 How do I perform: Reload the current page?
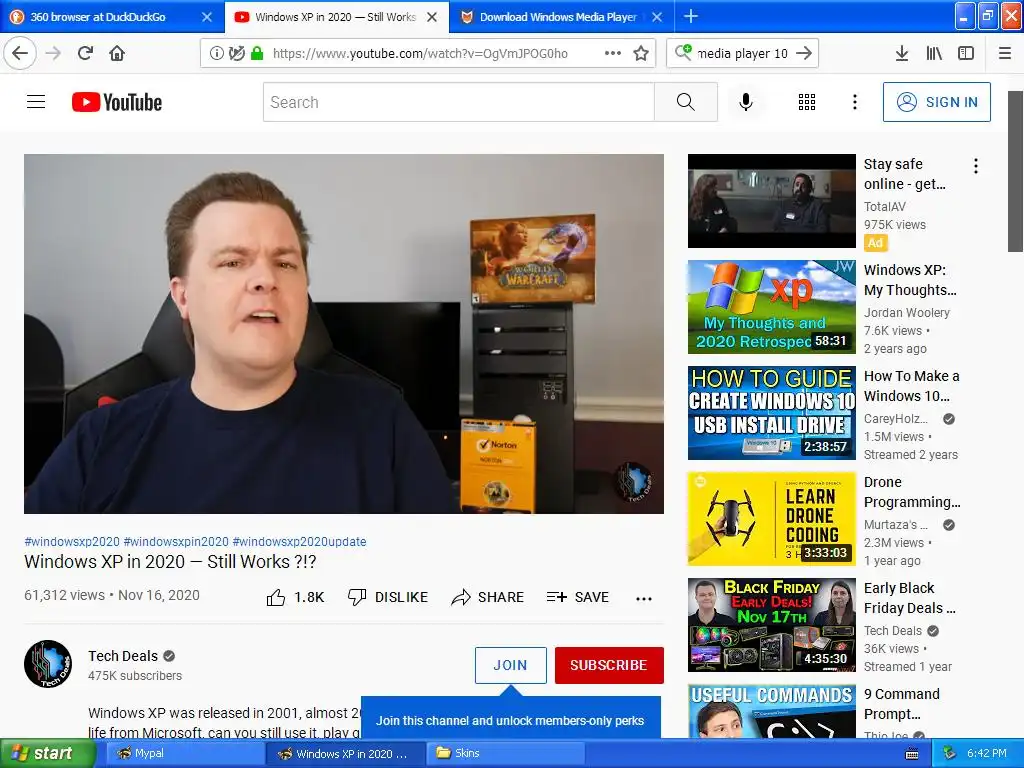pos(86,53)
